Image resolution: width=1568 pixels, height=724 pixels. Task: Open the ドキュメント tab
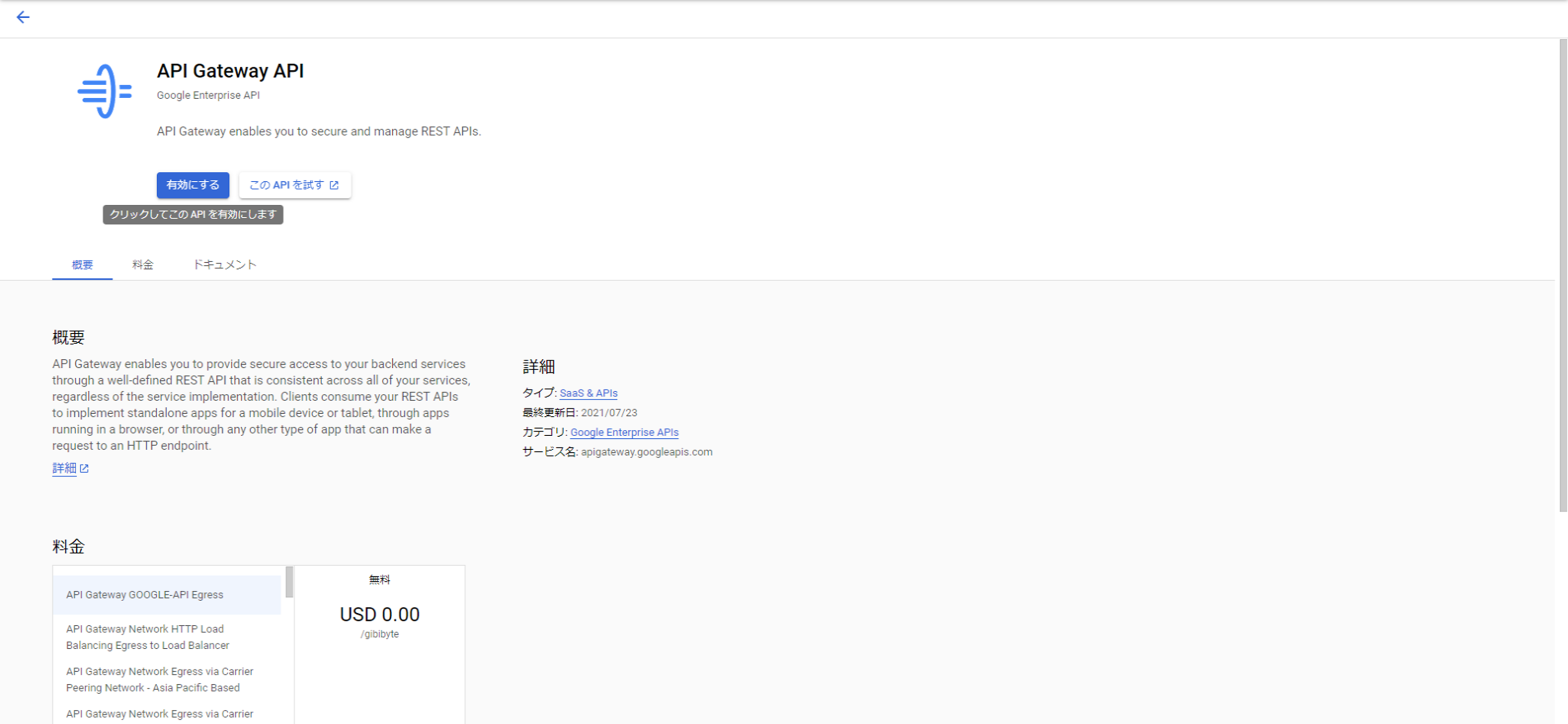225,264
